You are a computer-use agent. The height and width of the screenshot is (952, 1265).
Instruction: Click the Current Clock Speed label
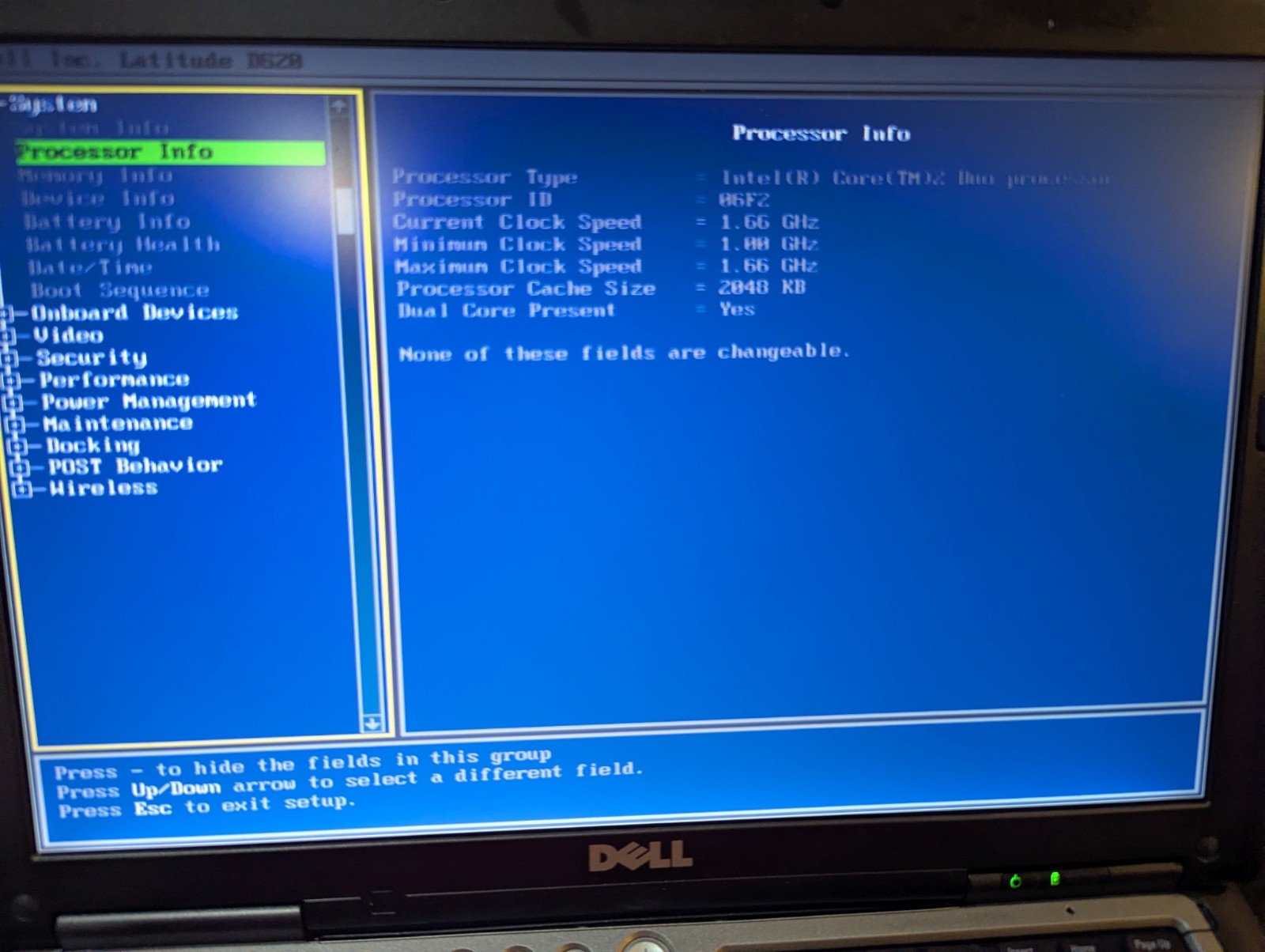point(517,222)
